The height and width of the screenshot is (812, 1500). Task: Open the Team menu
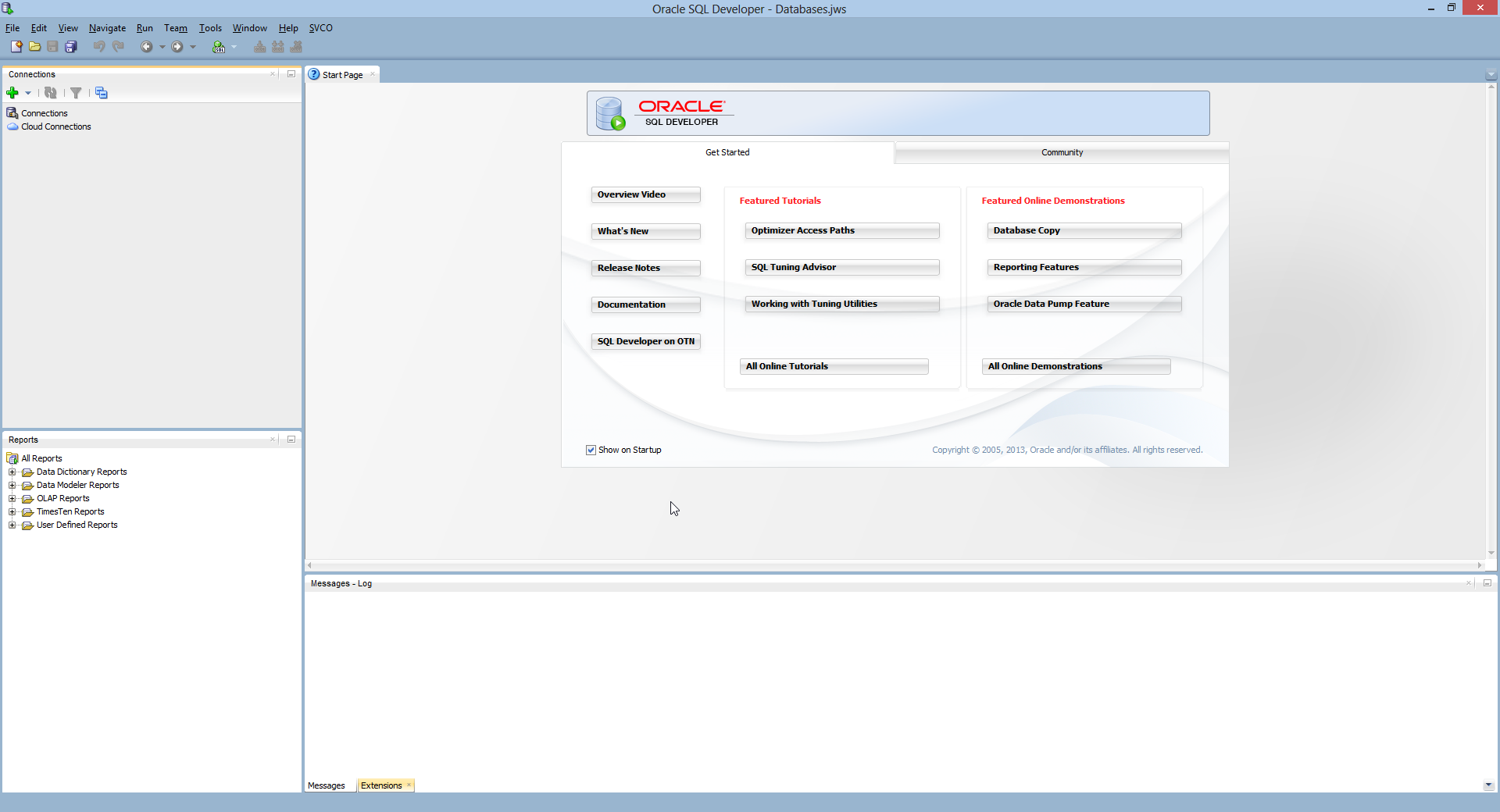click(176, 28)
